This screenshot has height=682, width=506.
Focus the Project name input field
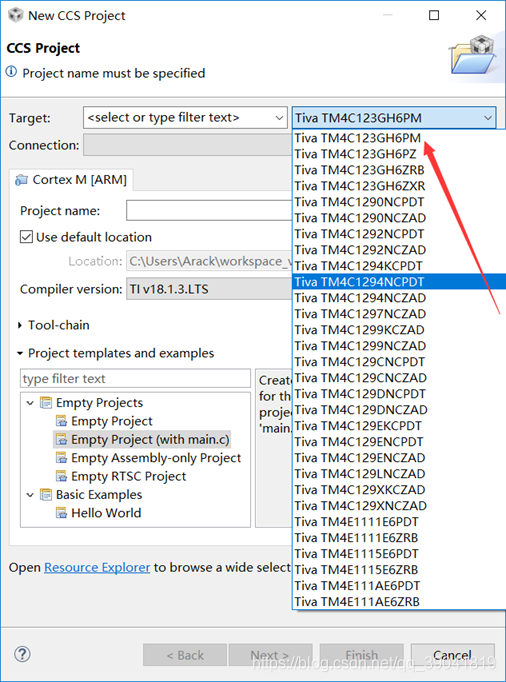pyautogui.click(x=209, y=211)
